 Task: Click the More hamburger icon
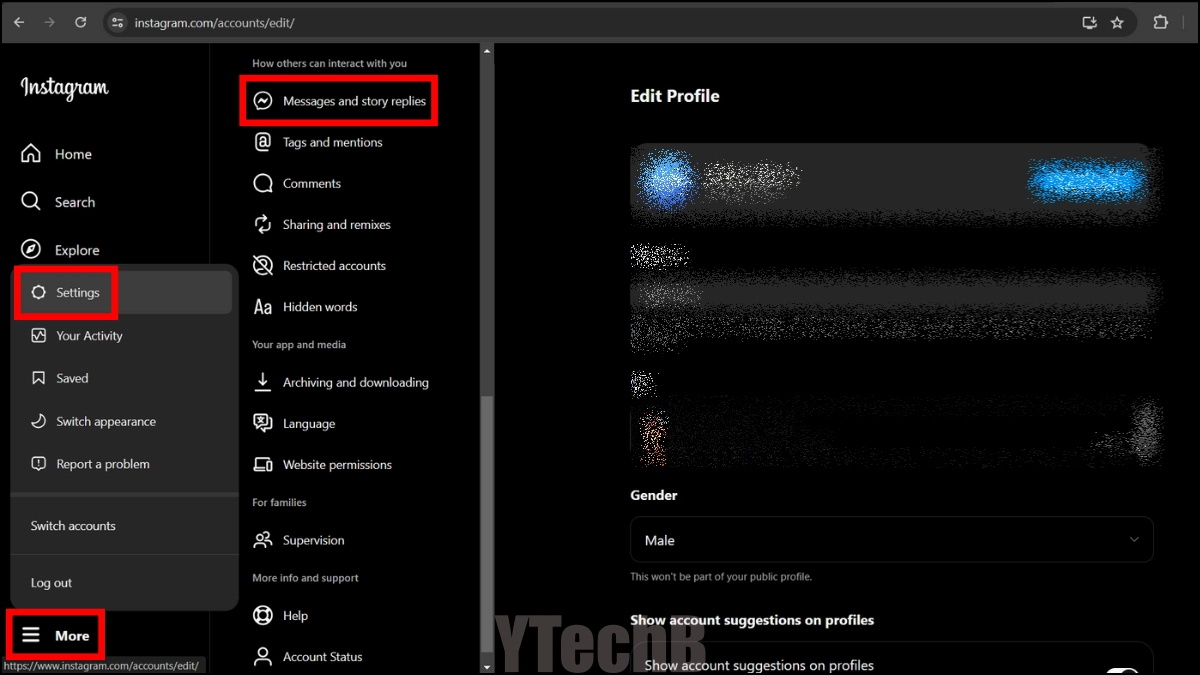pos(32,635)
